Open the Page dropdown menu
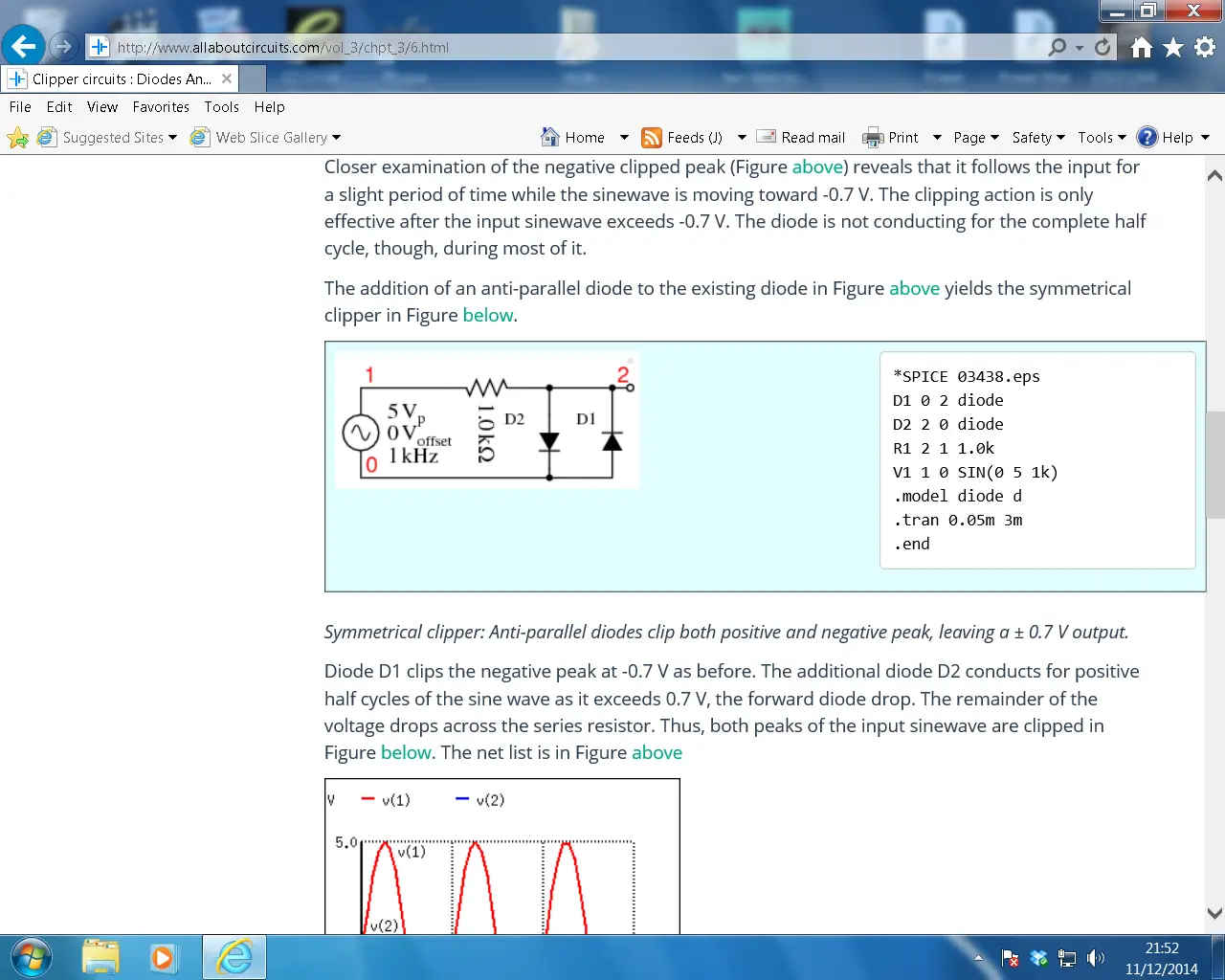 tap(976, 138)
